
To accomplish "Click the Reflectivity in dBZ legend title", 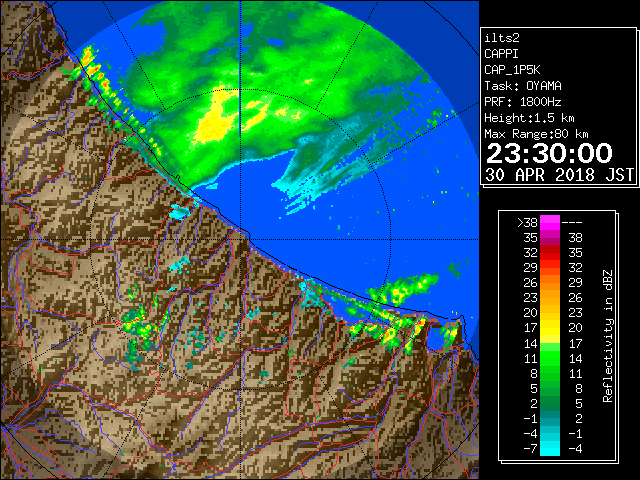I will [608, 336].
